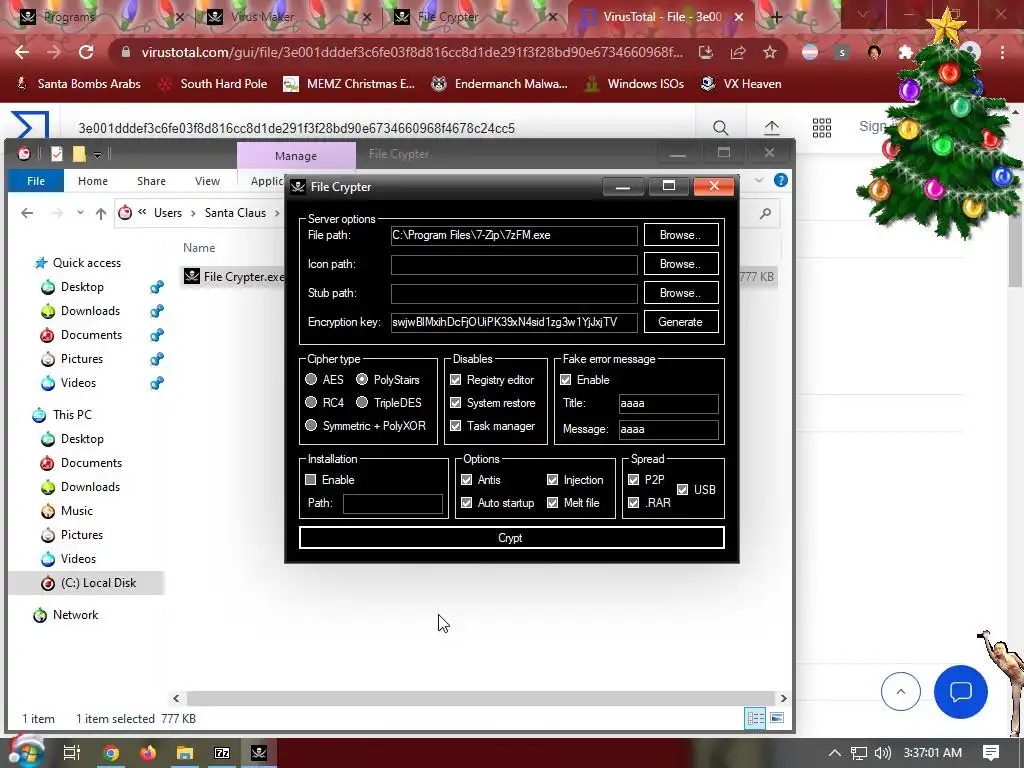Click the share page icon in the address bar
Viewport: 1024px width, 768px height.
pyautogui.click(x=738, y=52)
